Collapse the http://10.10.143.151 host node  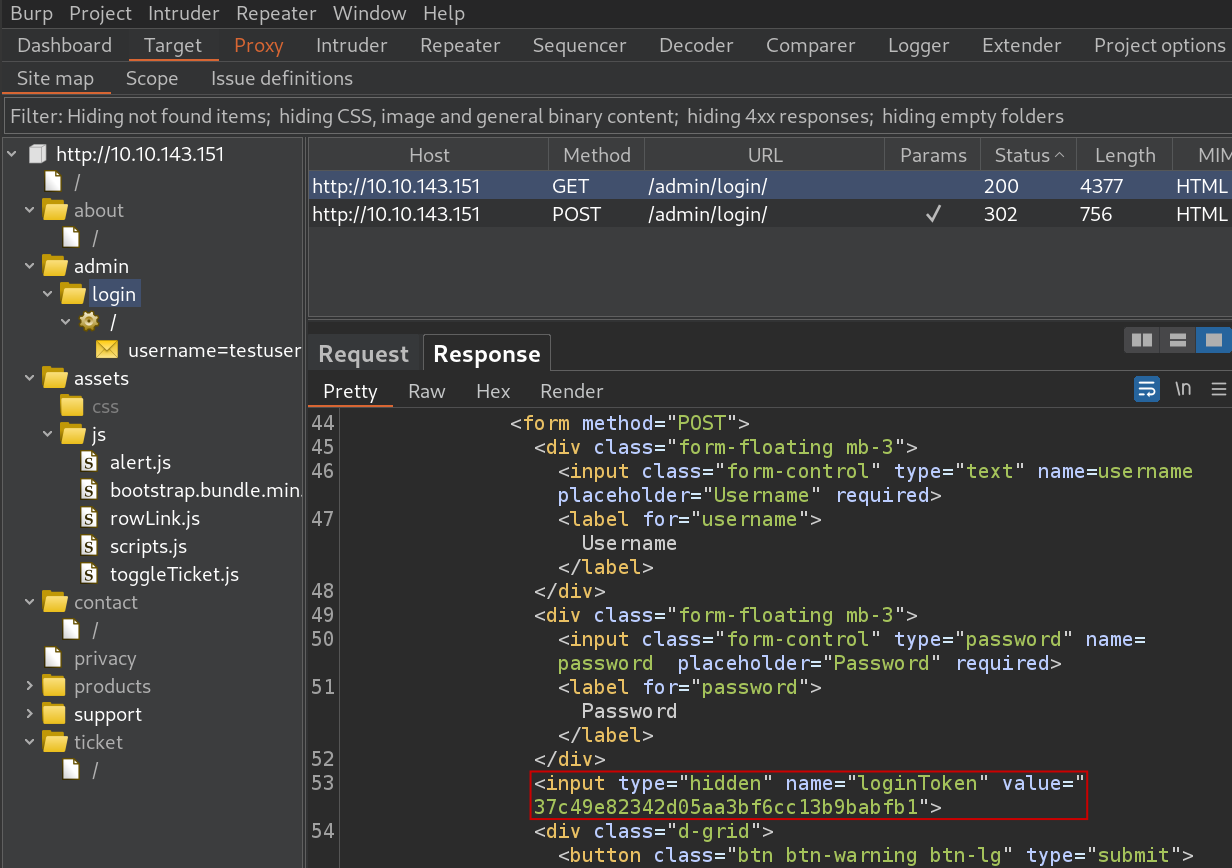[x=12, y=154]
